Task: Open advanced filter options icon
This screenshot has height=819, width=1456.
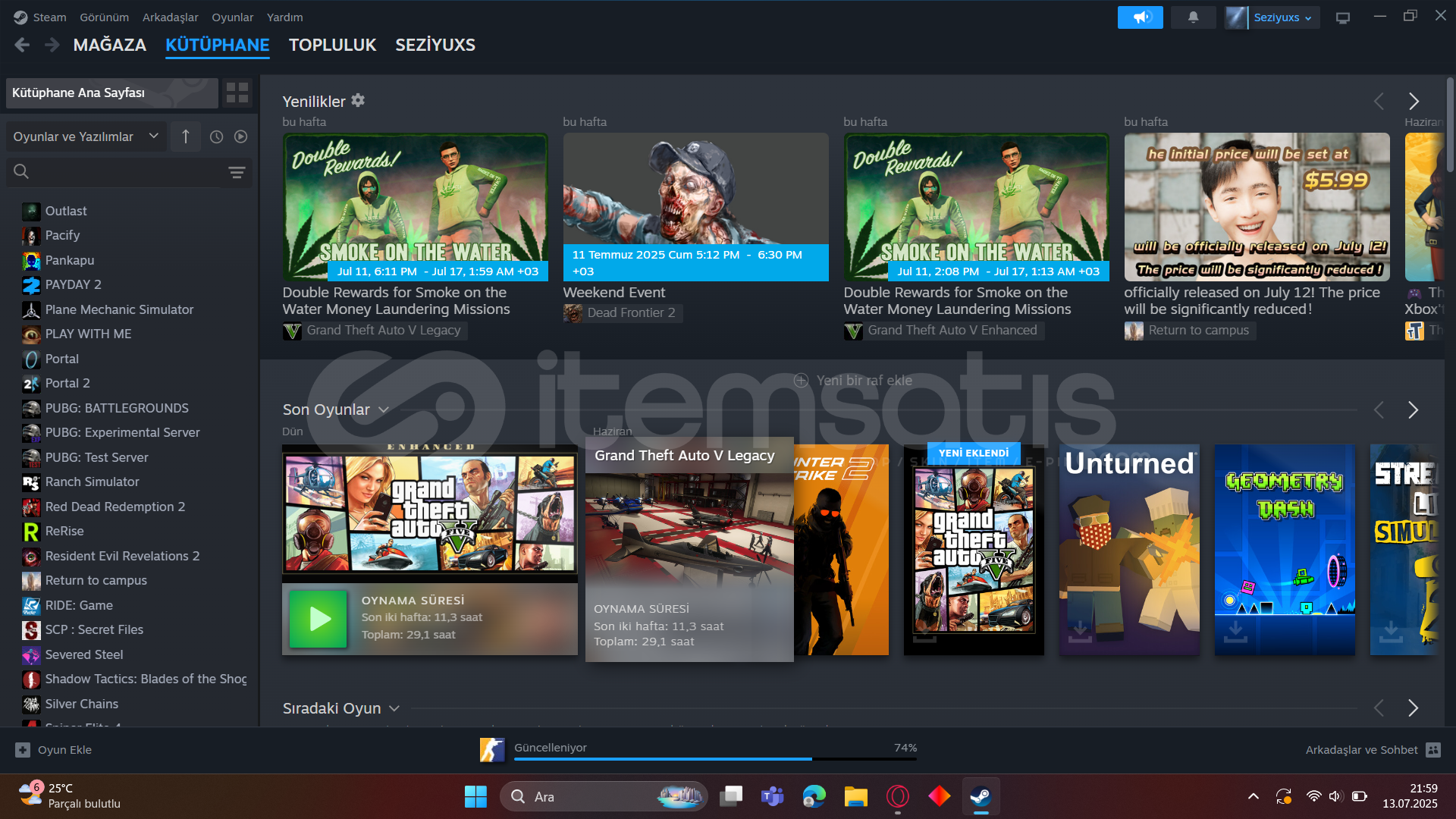Action: click(237, 172)
